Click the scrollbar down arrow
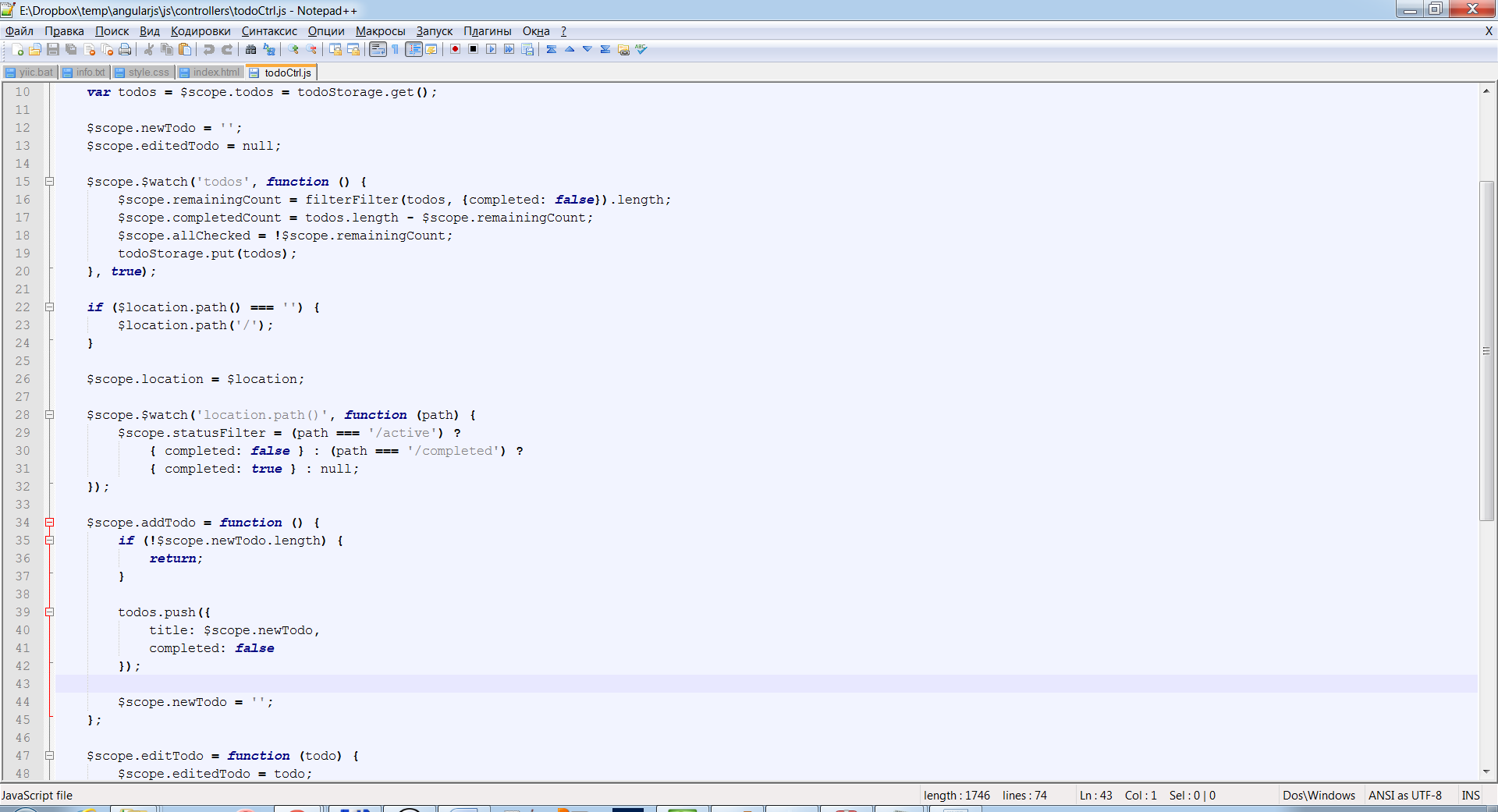 point(1486,771)
